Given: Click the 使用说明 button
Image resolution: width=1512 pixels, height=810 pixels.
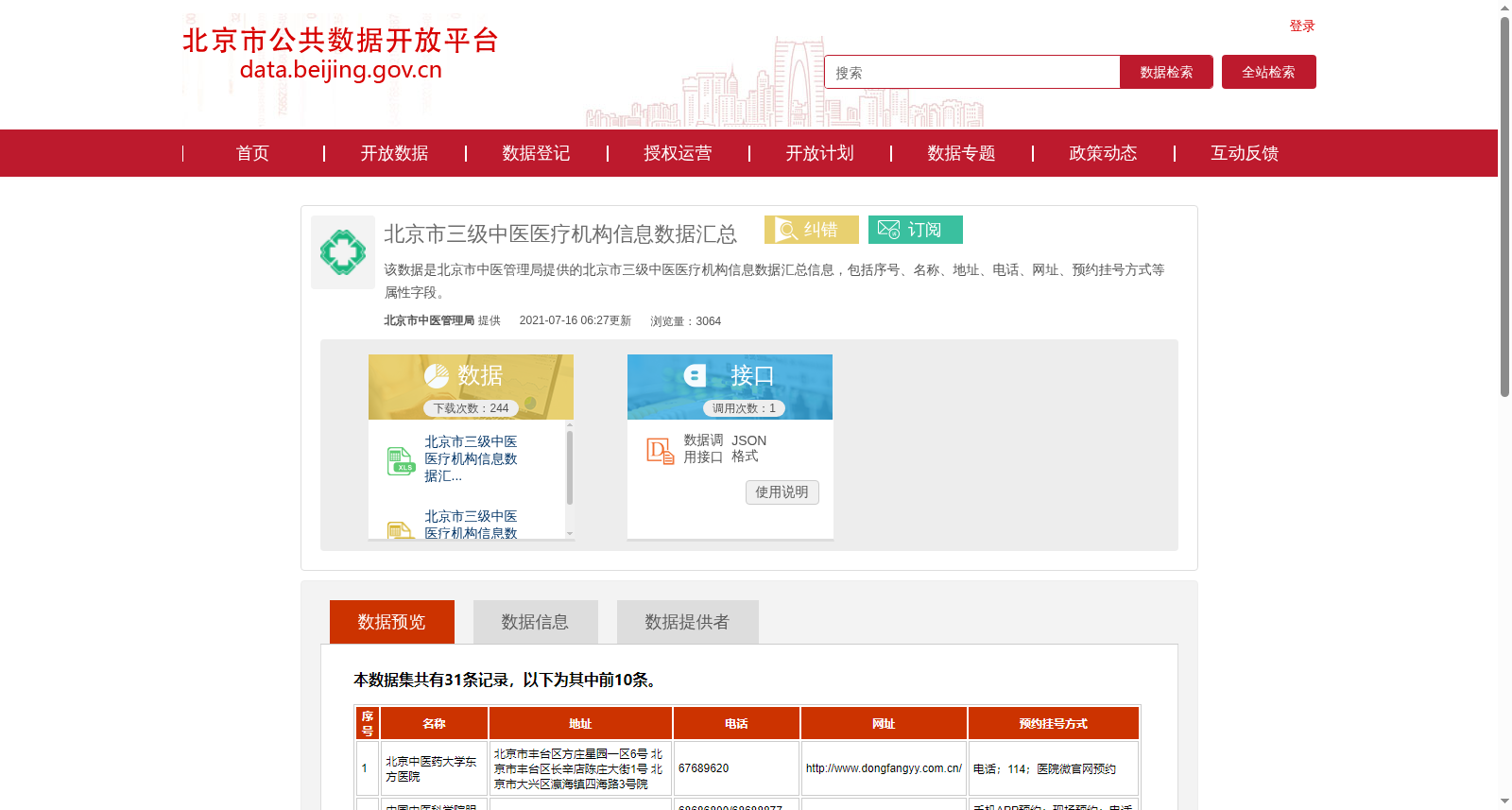Looking at the screenshot, I should pos(782,492).
